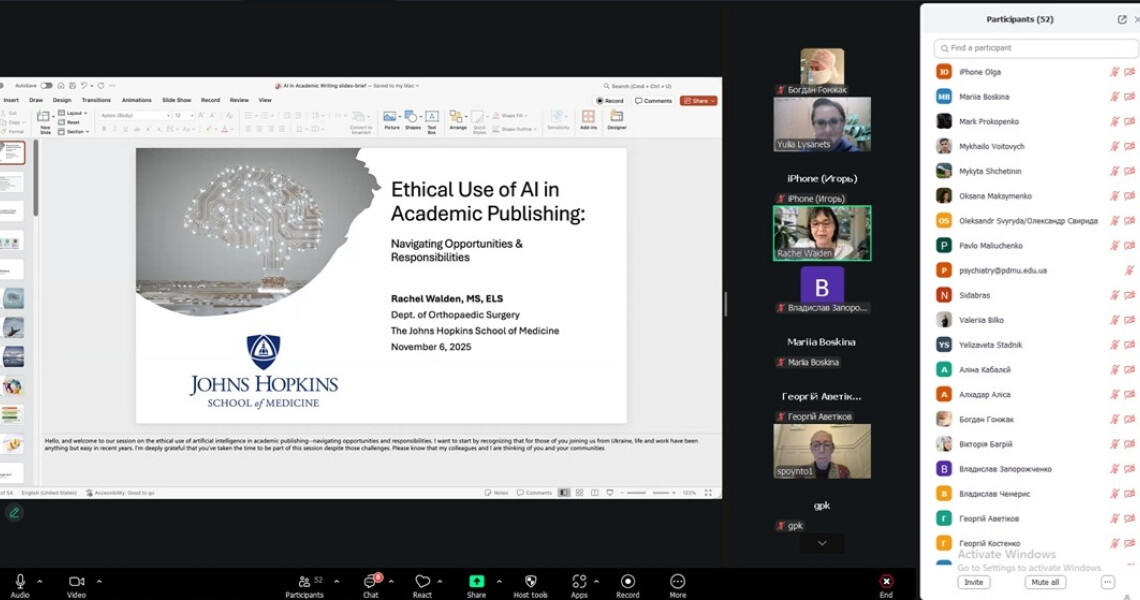Click the React heart icon
The image size is (1140, 600).
[x=422, y=581]
